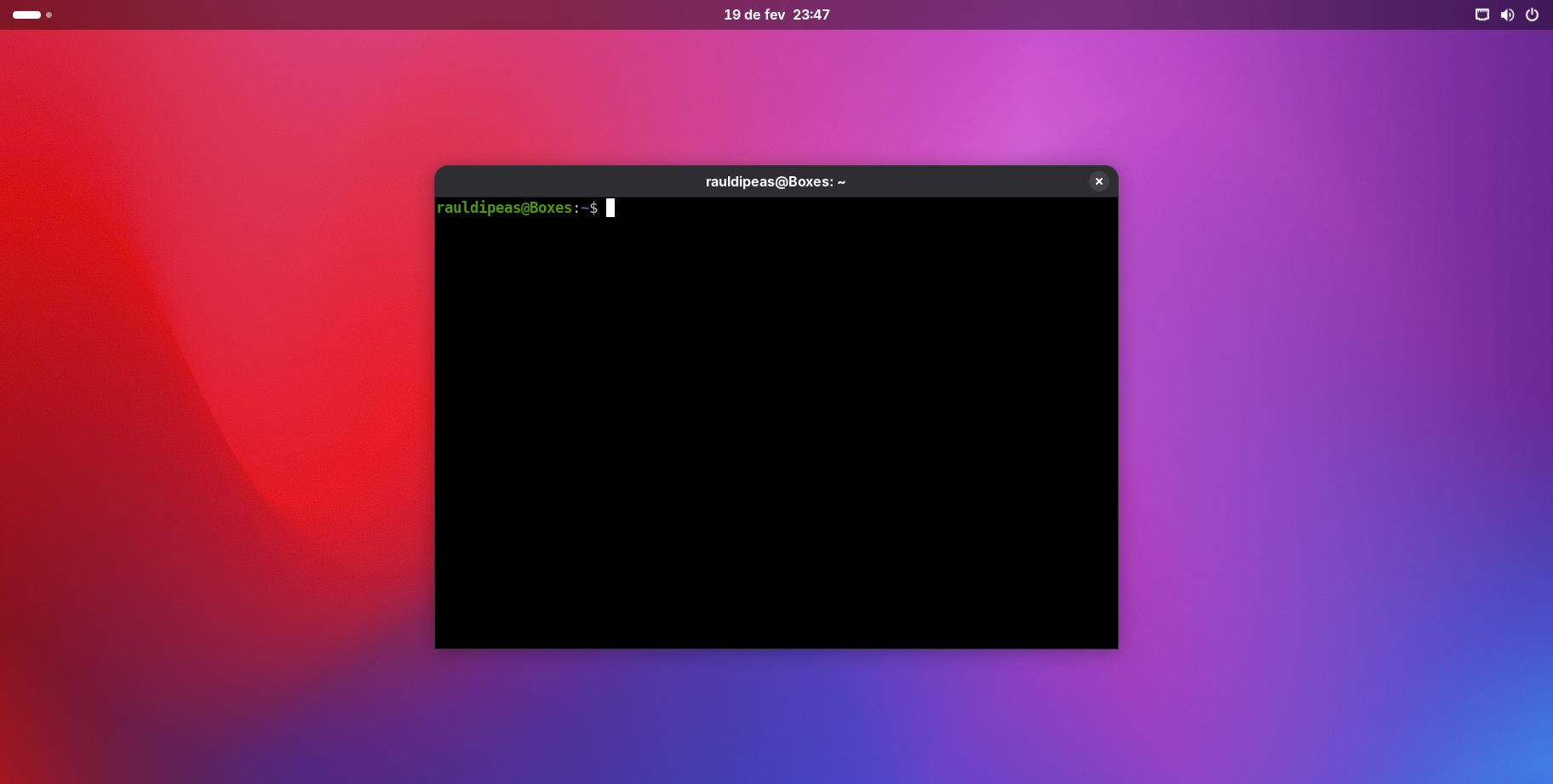Screen dimensions: 1553x784
Task: Open the power menu icon
Action: [x=1532, y=14]
